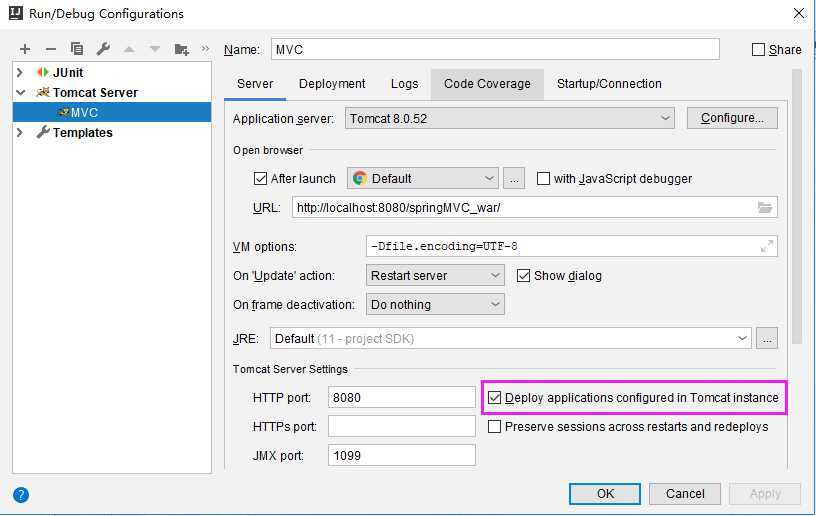
Task: Click the Apply button
Action: coord(765,494)
